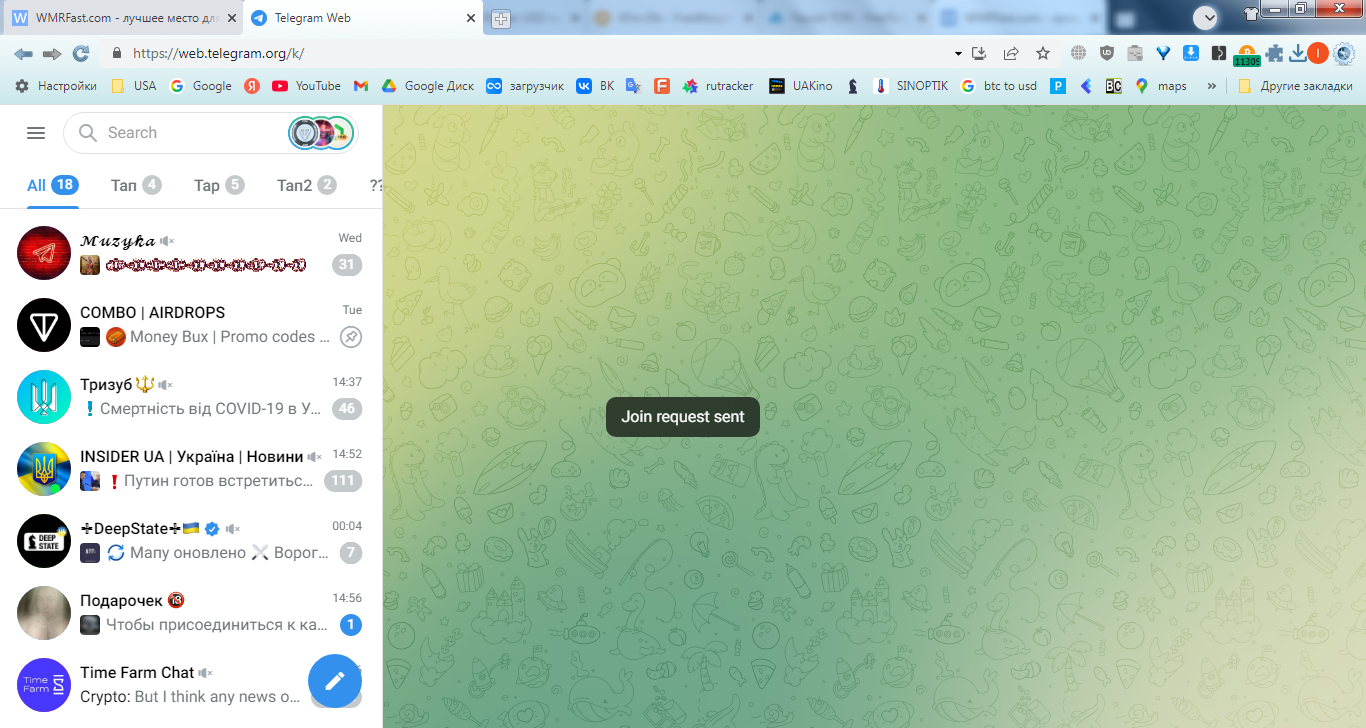Click the Muzyka red avatar
This screenshot has width=1366, height=728.
[44, 253]
